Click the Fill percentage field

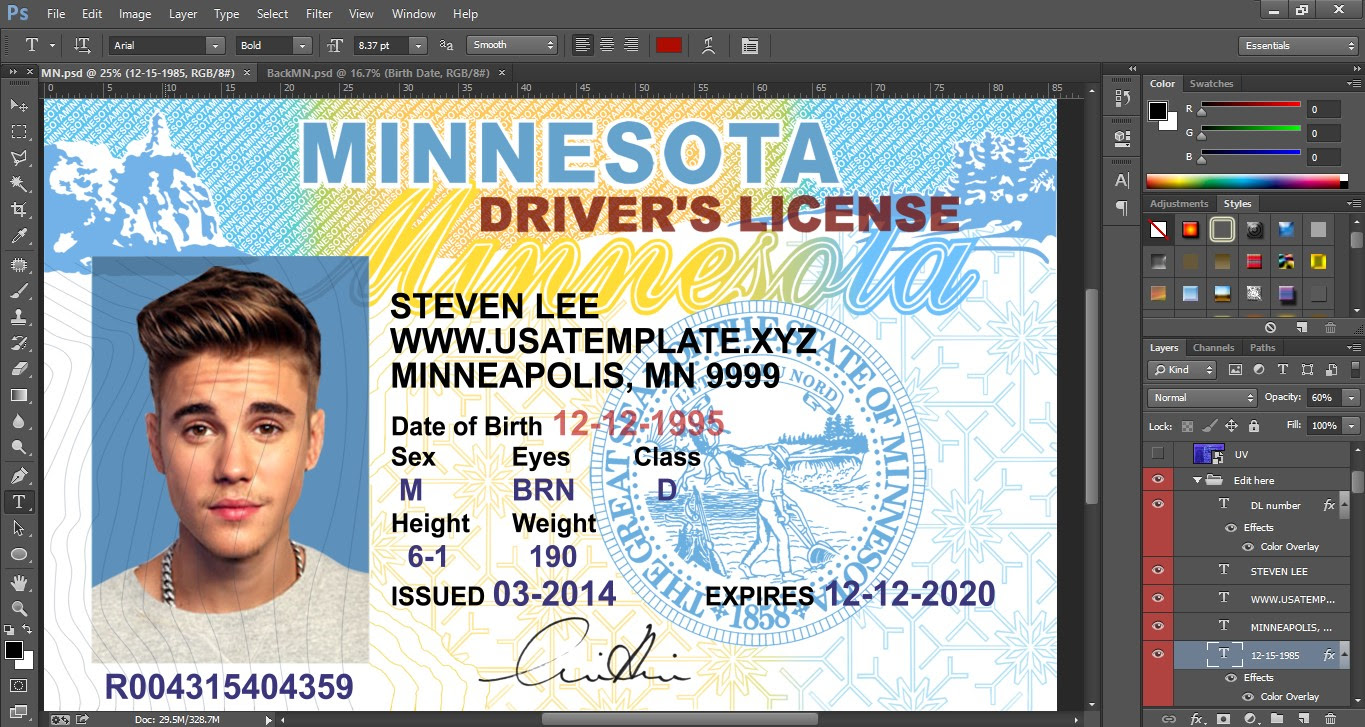[1323, 426]
